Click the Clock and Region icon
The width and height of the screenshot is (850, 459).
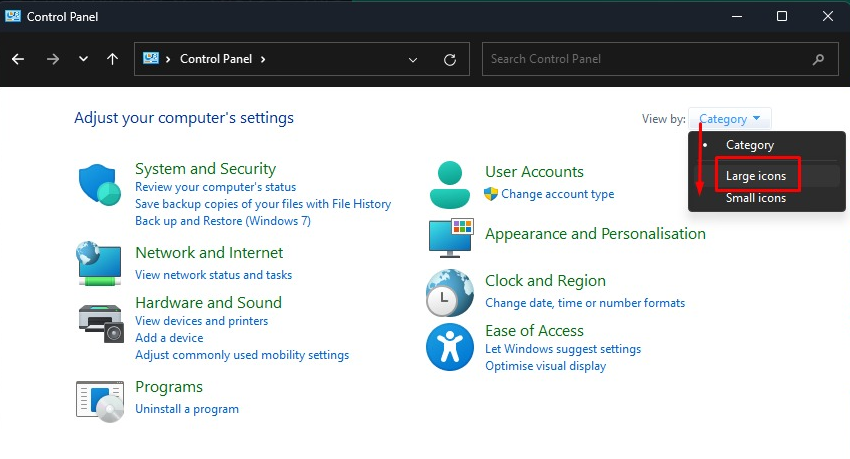pyautogui.click(x=449, y=293)
